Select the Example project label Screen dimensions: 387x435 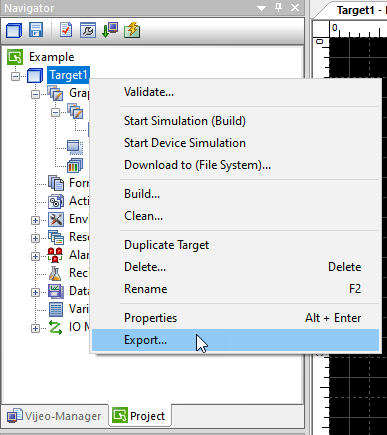point(52,57)
